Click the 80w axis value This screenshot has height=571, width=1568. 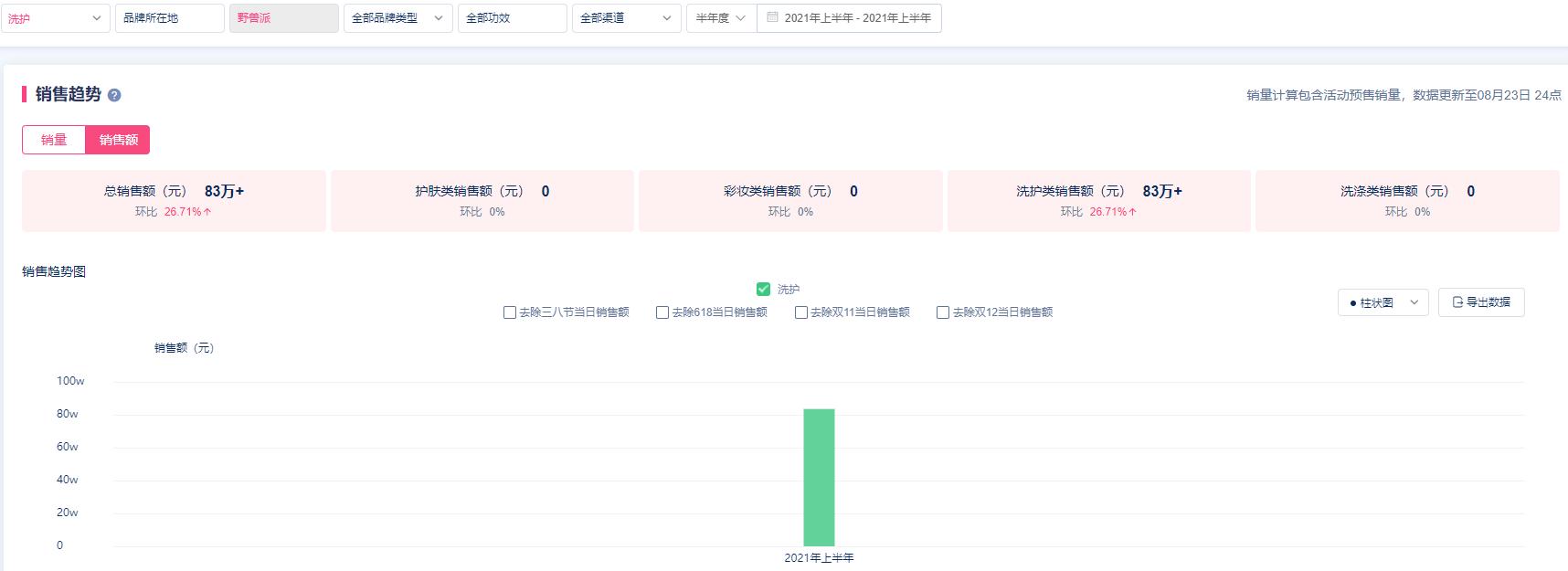pos(68,414)
